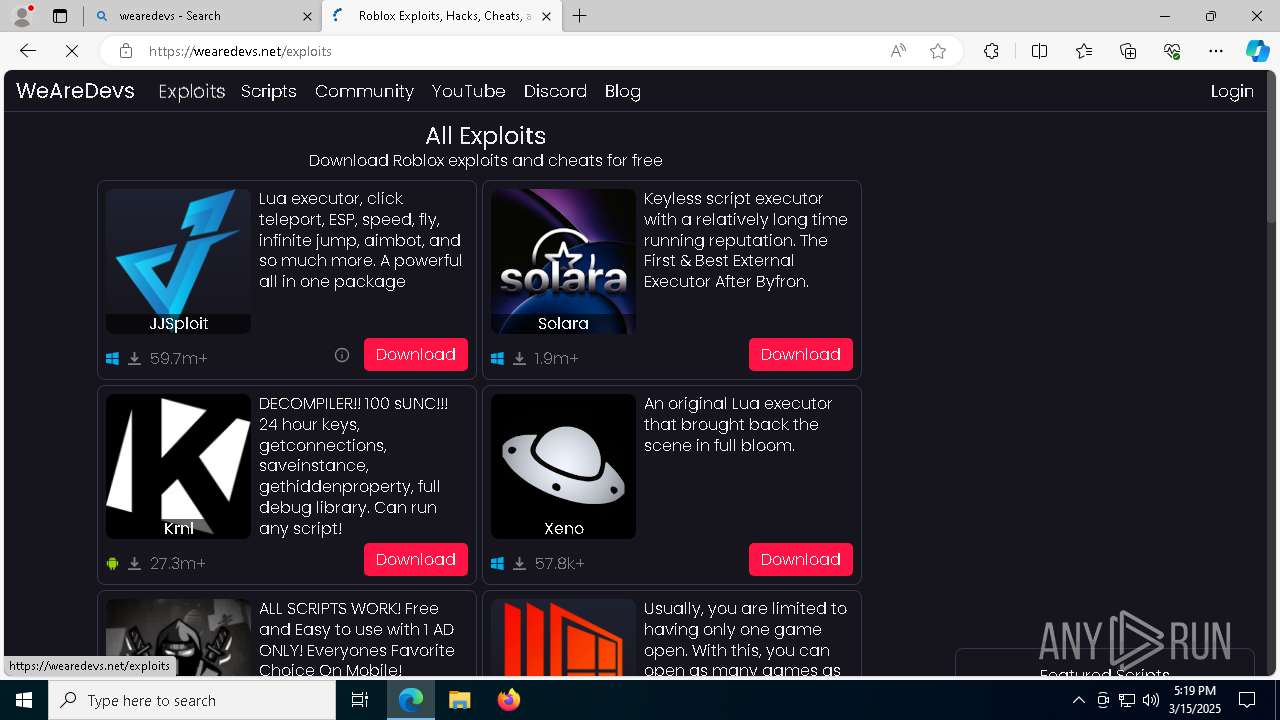Show hidden tray icons chevron
Screen dimensions: 1280x720
pos(1078,700)
